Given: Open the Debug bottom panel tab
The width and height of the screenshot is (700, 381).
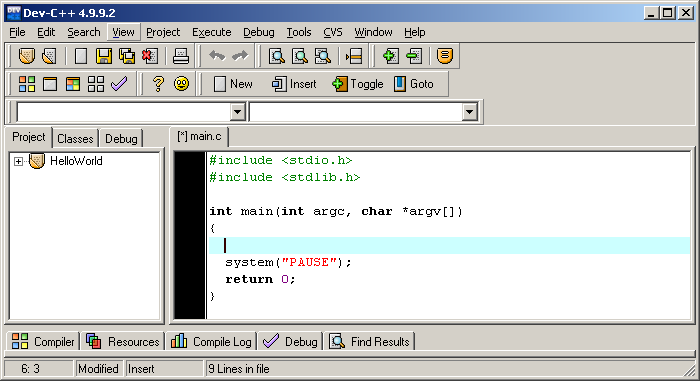Looking at the screenshot, I should tap(290, 342).
